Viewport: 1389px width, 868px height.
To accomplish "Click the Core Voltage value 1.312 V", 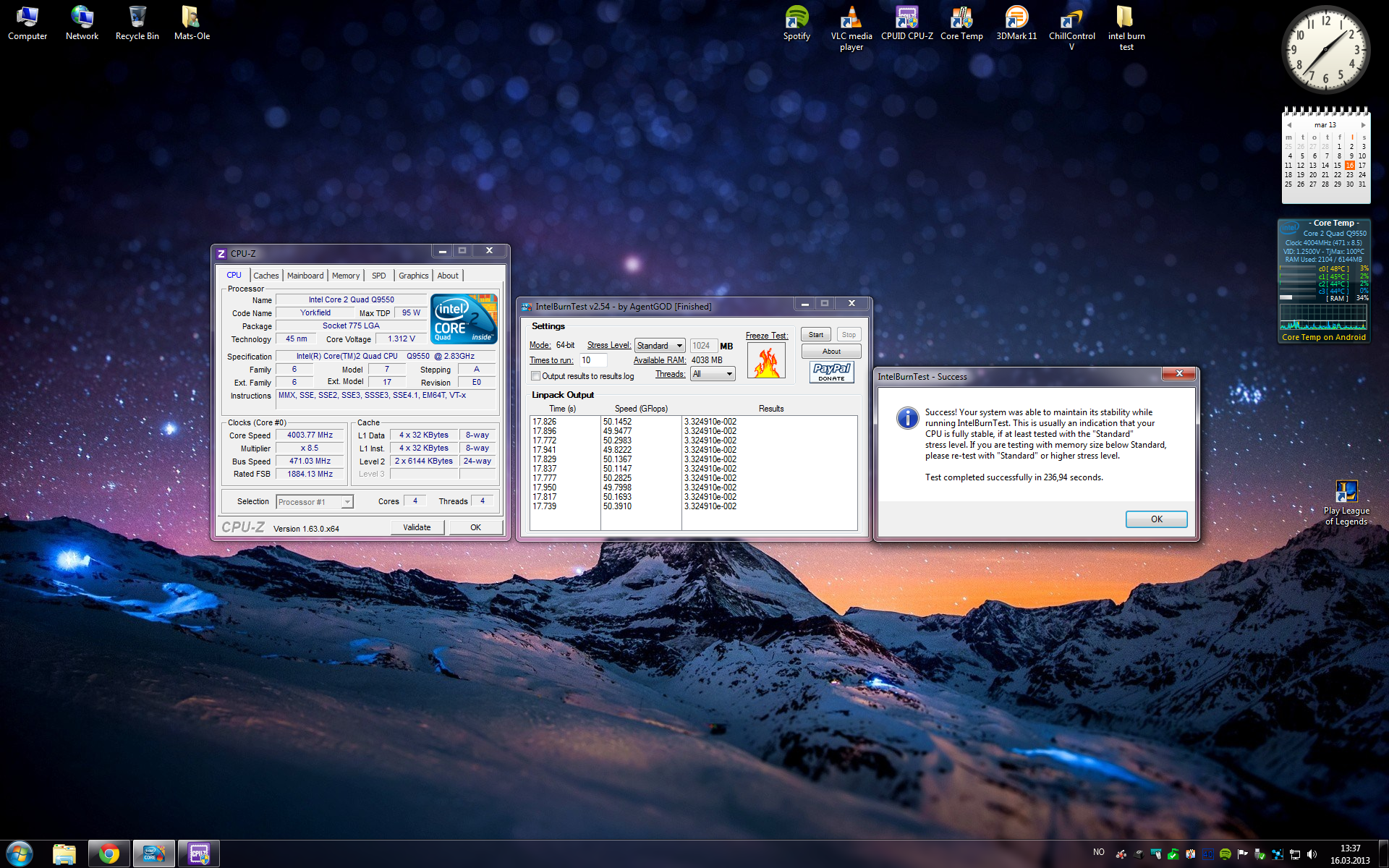I will pos(402,339).
